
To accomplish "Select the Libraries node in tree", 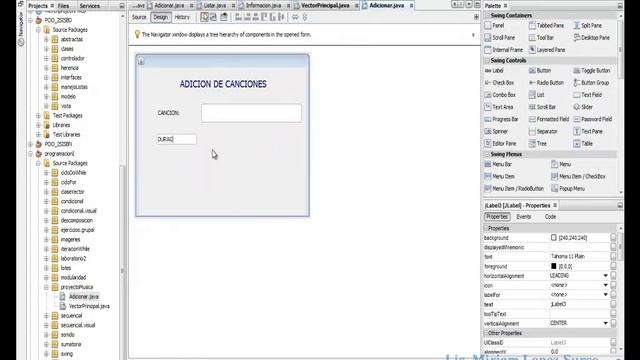I will pyautogui.click(x=61, y=125).
